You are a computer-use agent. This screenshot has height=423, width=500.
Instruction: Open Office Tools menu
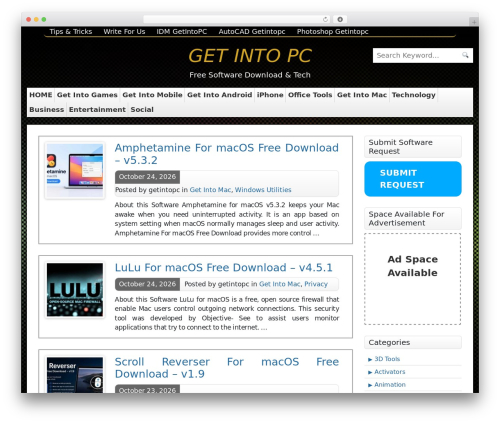310,95
